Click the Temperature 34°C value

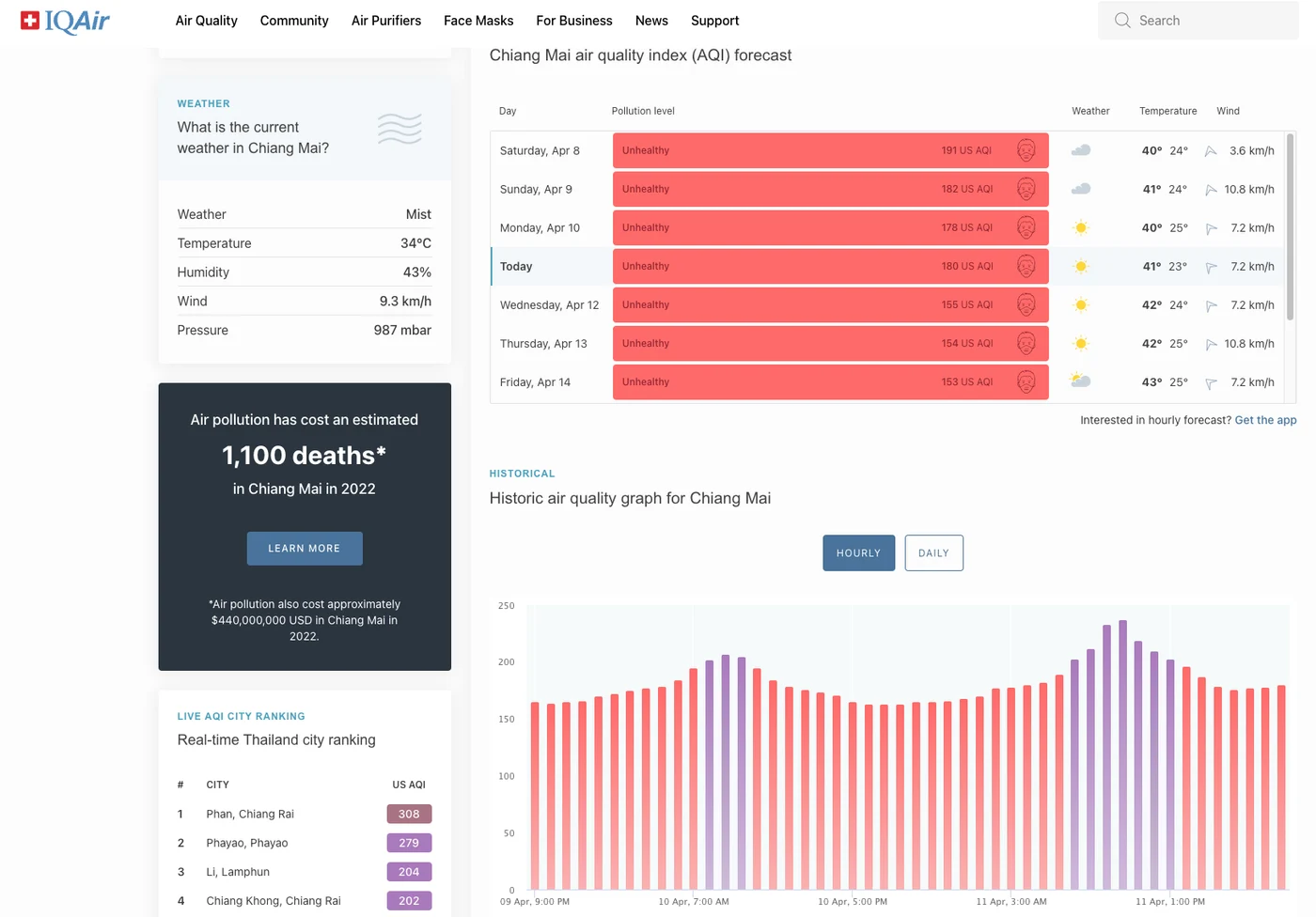[x=415, y=243]
